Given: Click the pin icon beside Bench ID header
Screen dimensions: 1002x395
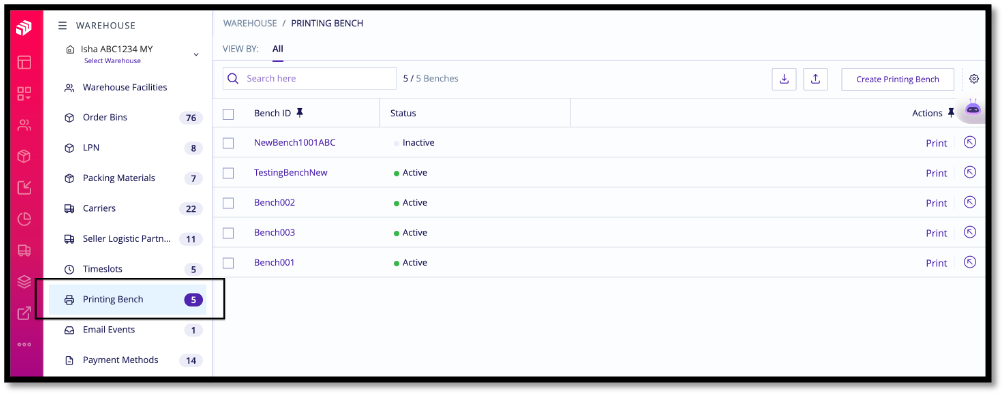Looking at the screenshot, I should click(300, 113).
